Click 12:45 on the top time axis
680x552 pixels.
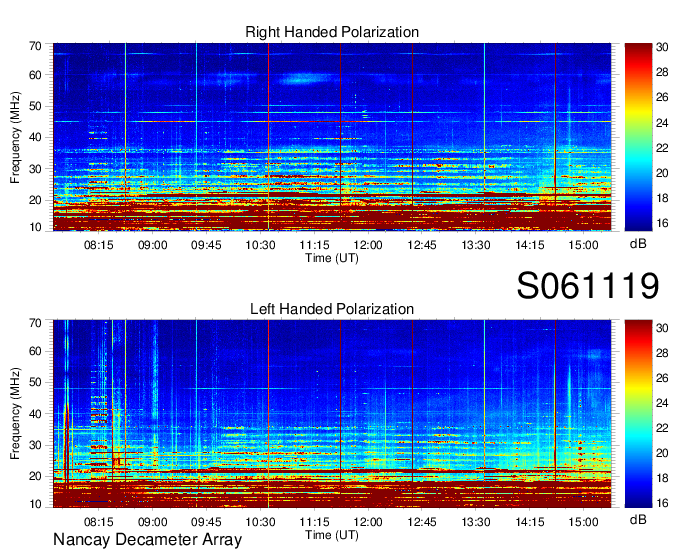tap(422, 245)
